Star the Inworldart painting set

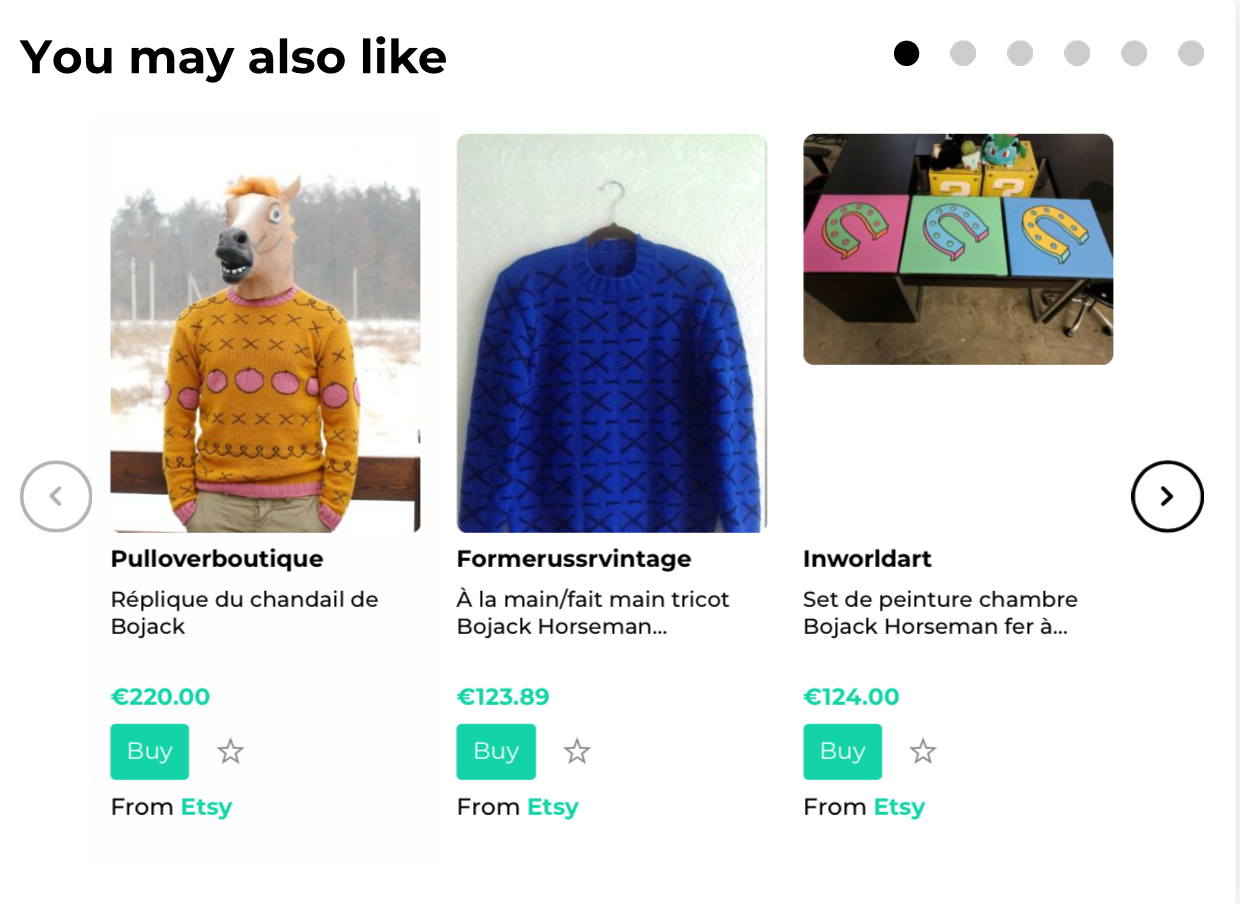pos(923,751)
